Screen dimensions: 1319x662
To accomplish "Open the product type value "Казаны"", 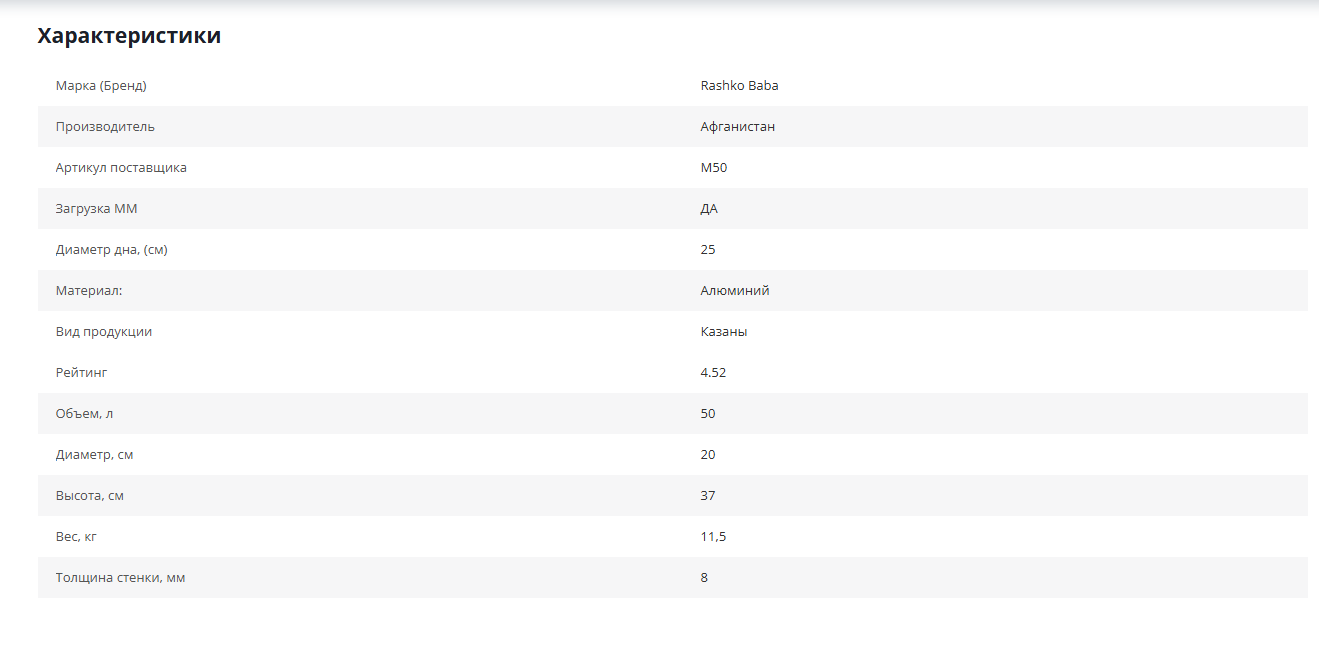I will pos(724,332).
